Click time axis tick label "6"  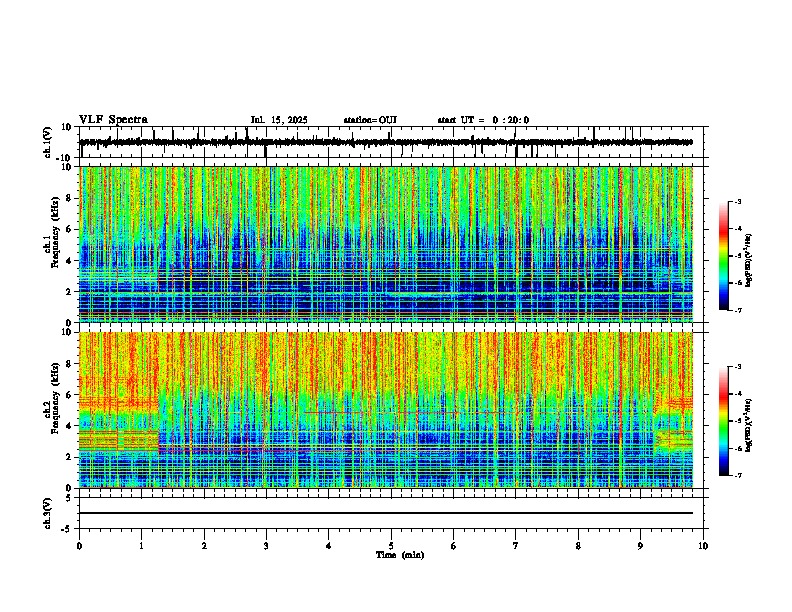(453, 546)
